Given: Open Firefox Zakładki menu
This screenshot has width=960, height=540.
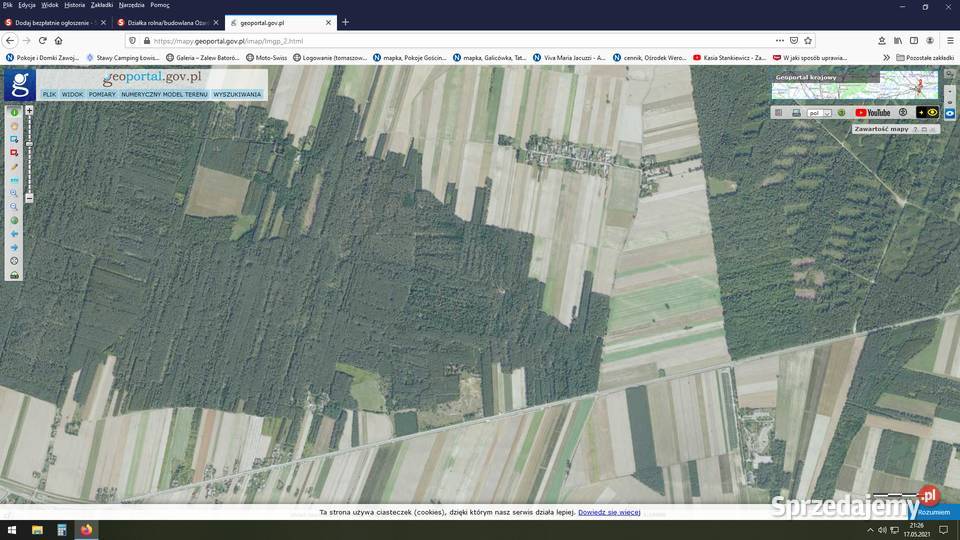Looking at the screenshot, I should click(102, 5).
